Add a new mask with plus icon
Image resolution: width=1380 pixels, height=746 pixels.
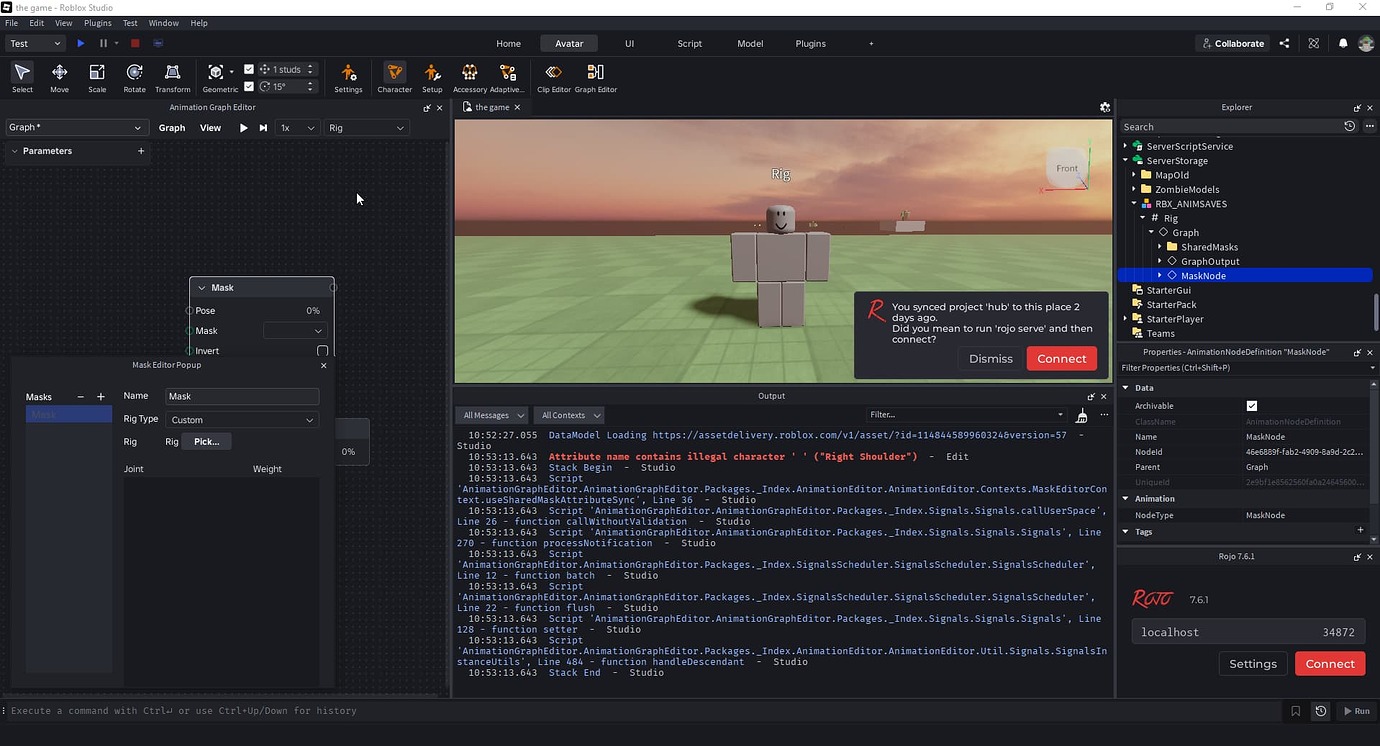[101, 397]
